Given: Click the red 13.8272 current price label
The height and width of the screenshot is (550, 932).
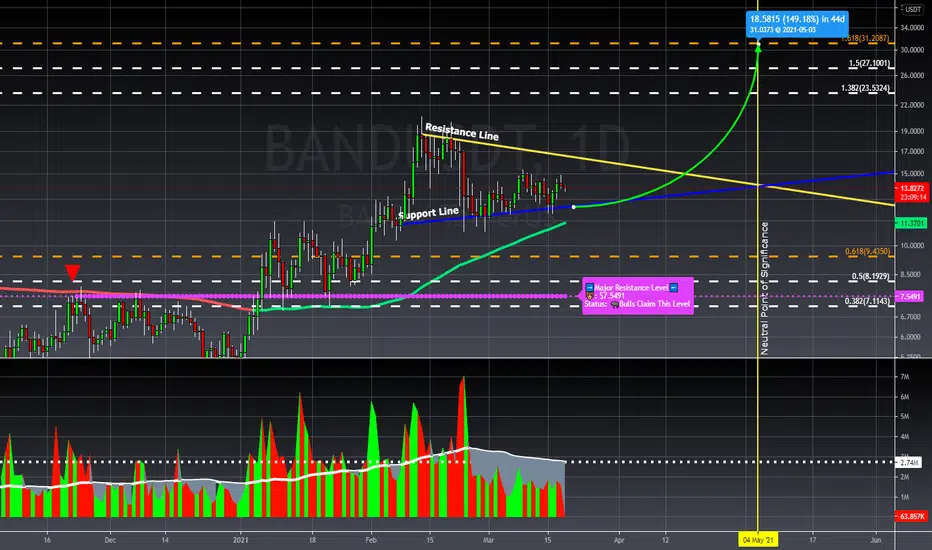Looking at the screenshot, I should 912,193.
